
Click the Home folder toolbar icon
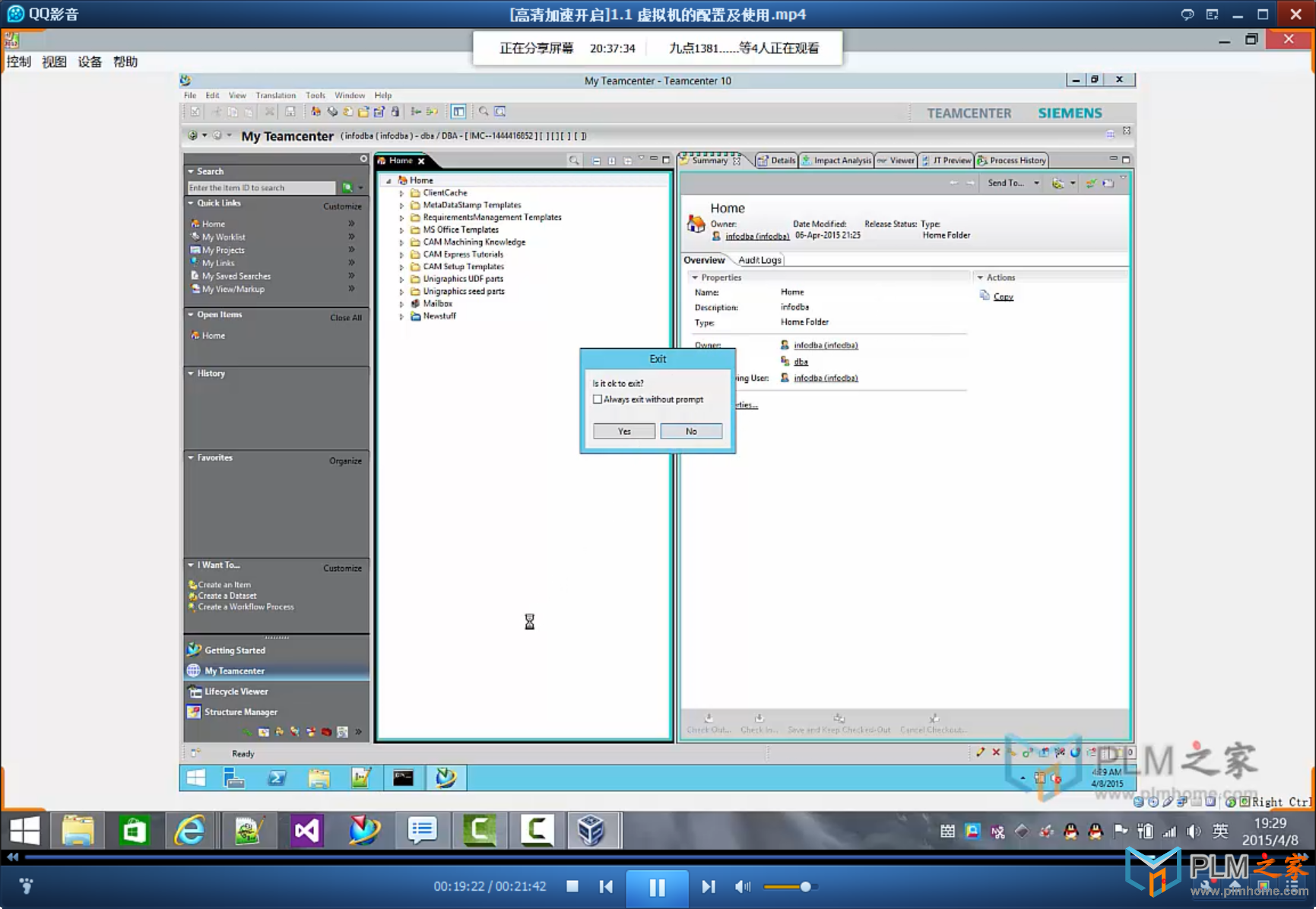(x=316, y=112)
